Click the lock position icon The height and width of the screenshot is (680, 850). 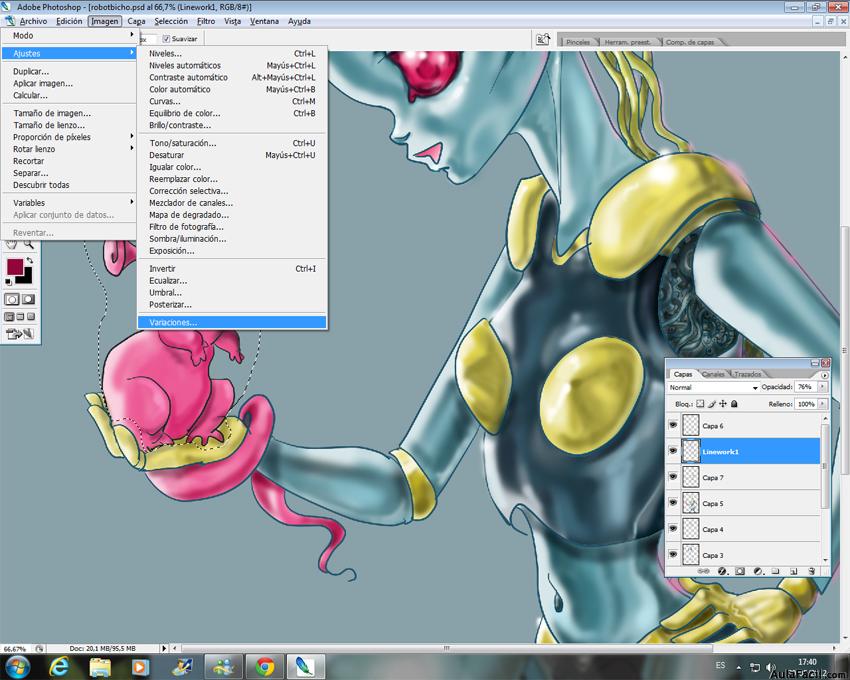[723, 404]
